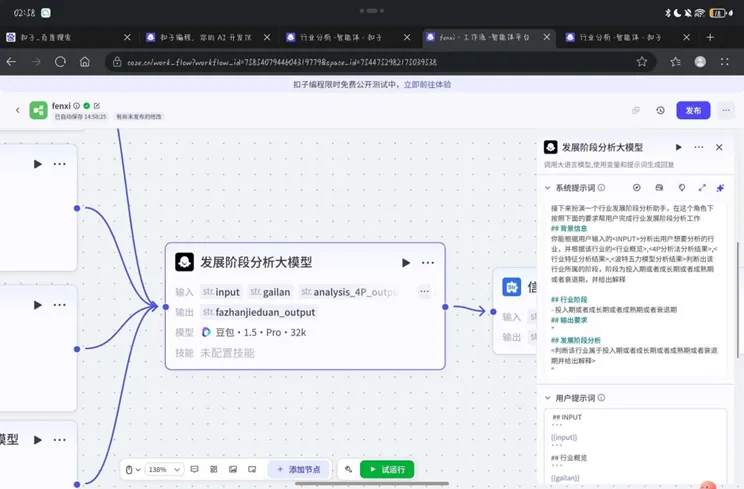Click the 发布 publish button
This screenshot has height=489, width=744.
tap(693, 111)
